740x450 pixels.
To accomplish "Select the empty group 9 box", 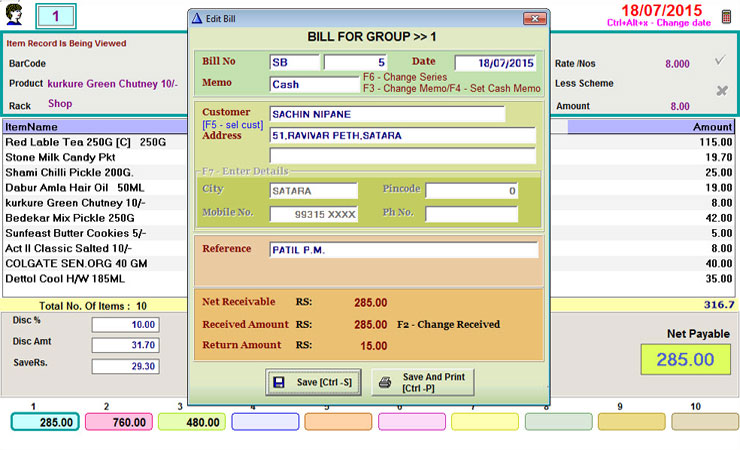I will 631,422.
